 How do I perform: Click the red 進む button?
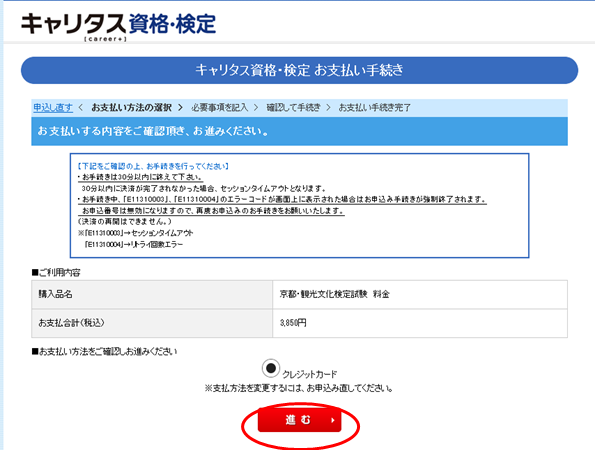(300, 420)
